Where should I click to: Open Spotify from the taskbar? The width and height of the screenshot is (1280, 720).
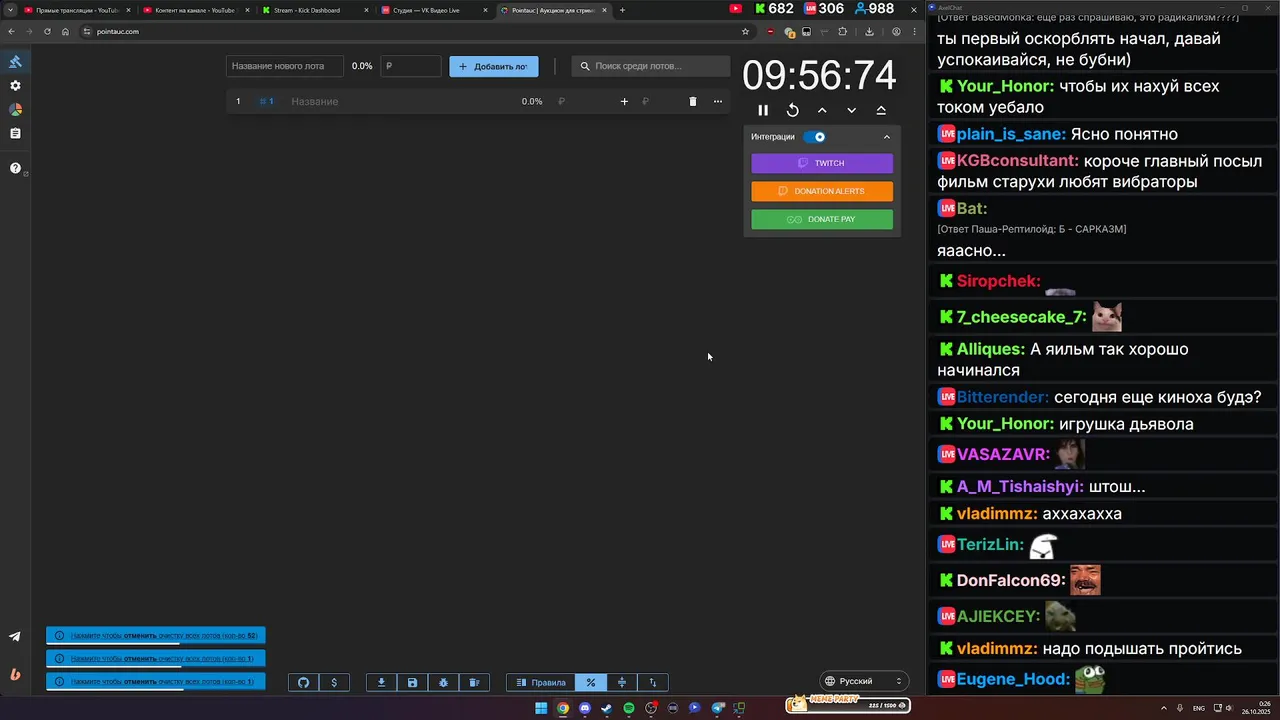[x=629, y=708]
